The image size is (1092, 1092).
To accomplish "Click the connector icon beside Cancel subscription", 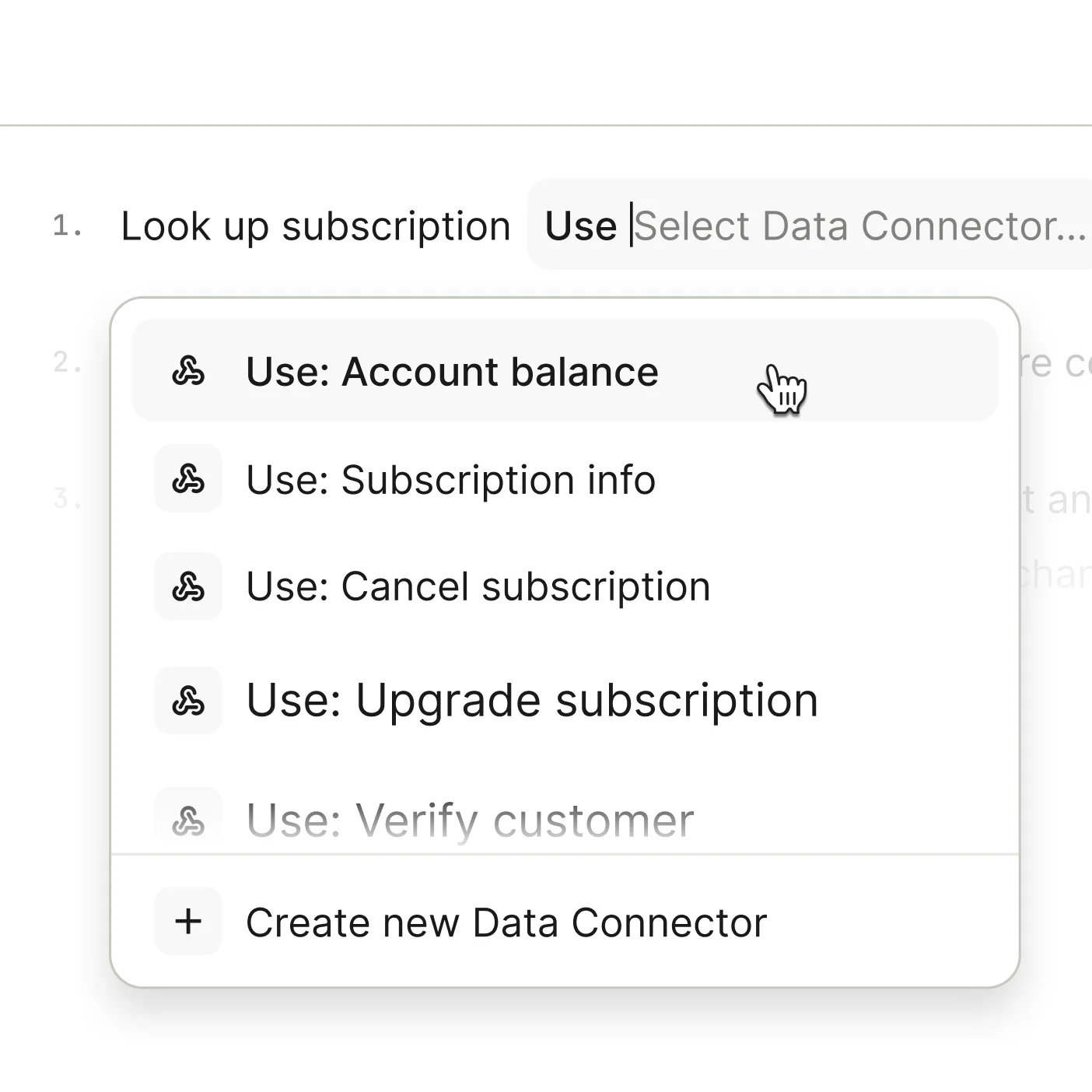I will (188, 586).
